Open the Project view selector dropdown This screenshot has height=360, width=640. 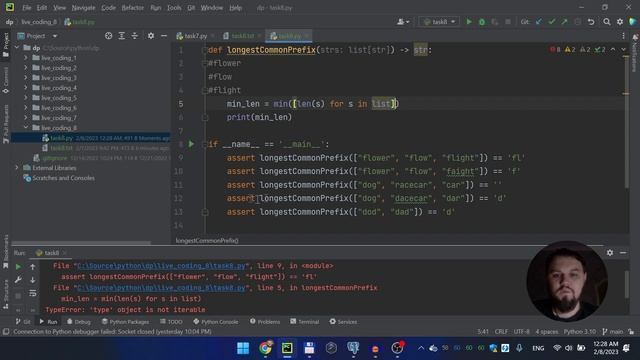(x=37, y=36)
